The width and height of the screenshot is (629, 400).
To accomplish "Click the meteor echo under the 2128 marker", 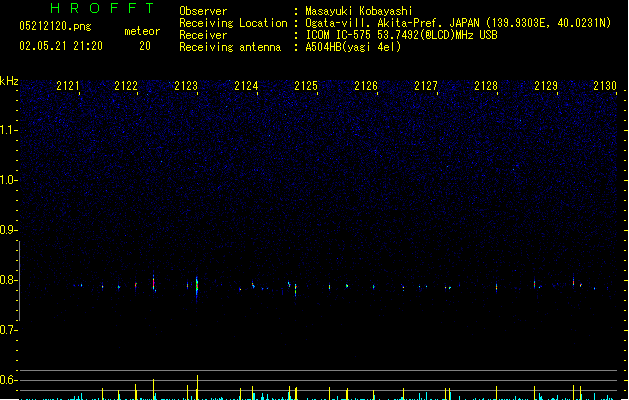I will click(496, 287).
